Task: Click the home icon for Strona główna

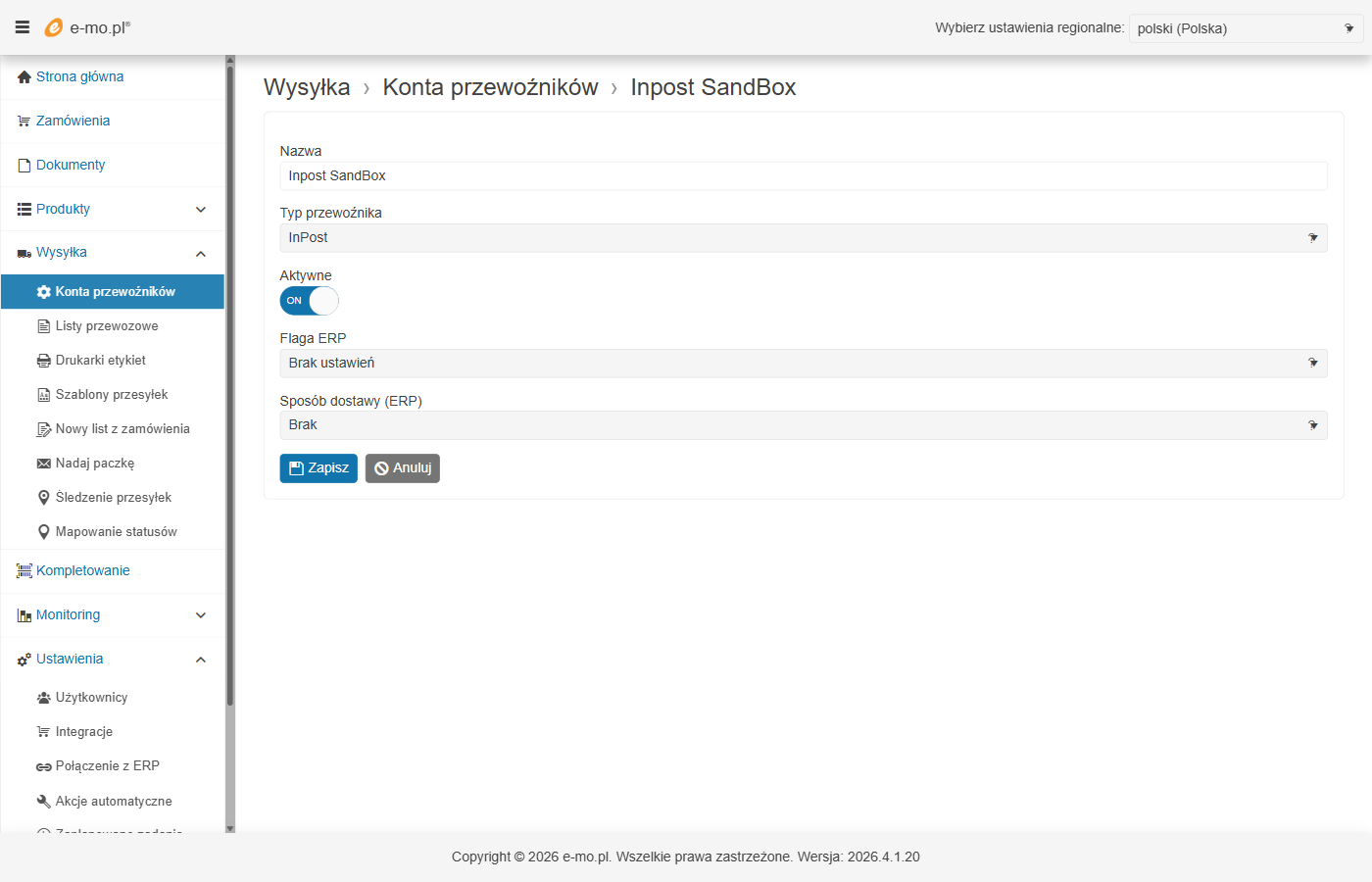Action: click(24, 77)
